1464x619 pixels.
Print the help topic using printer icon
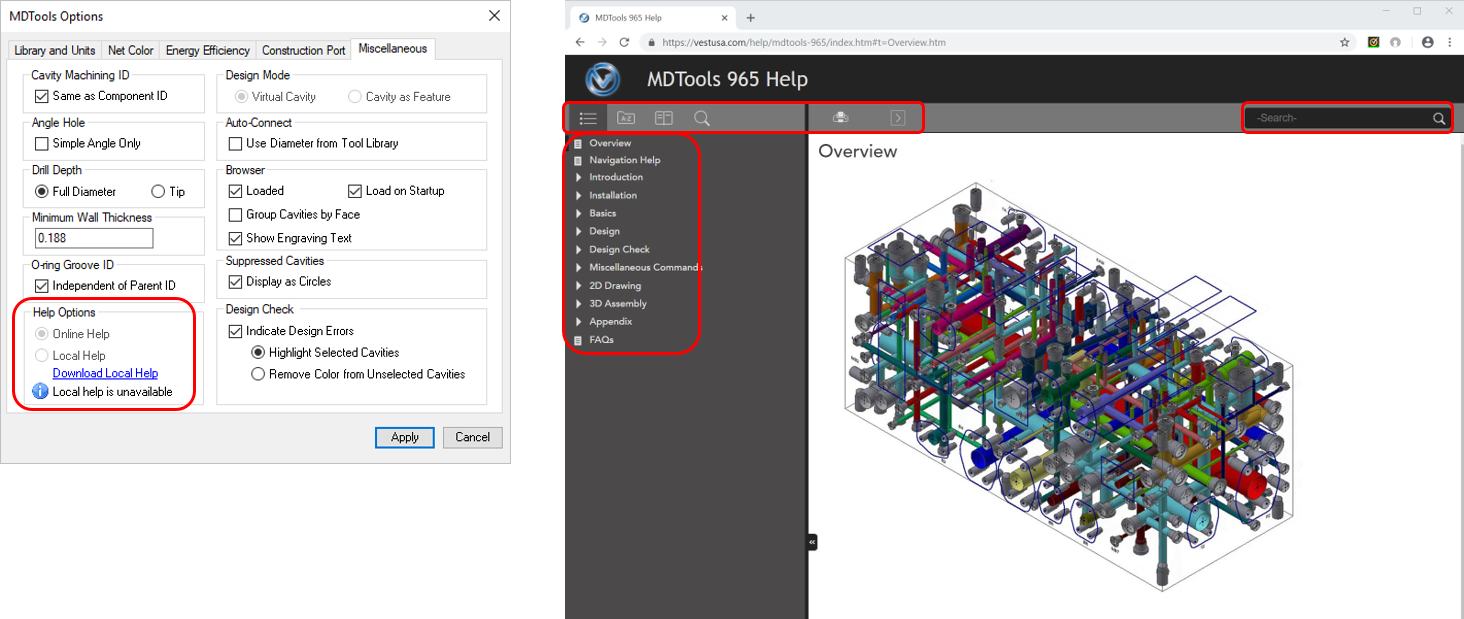tap(841, 118)
